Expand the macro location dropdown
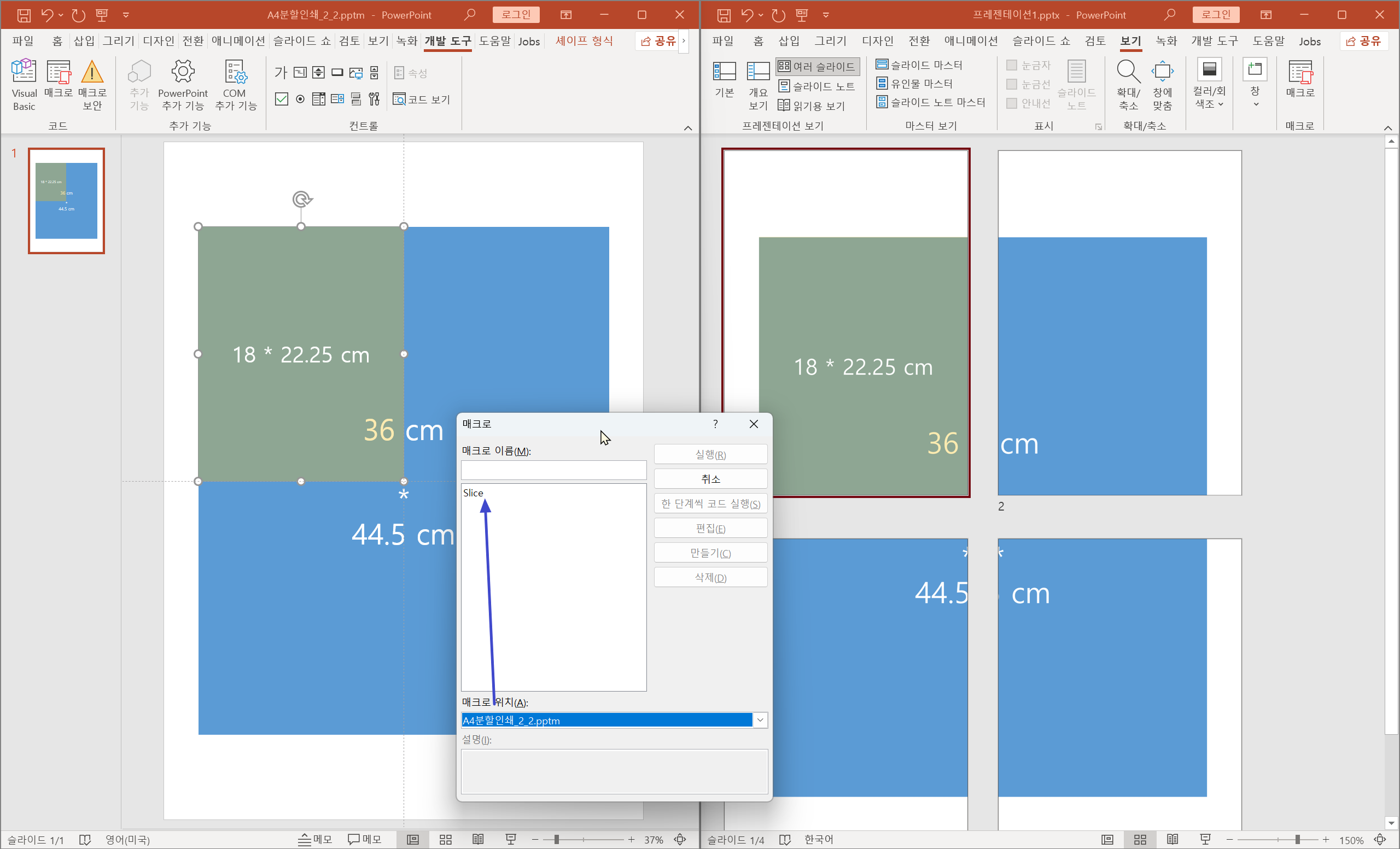The image size is (1400, 849). tap(760, 720)
